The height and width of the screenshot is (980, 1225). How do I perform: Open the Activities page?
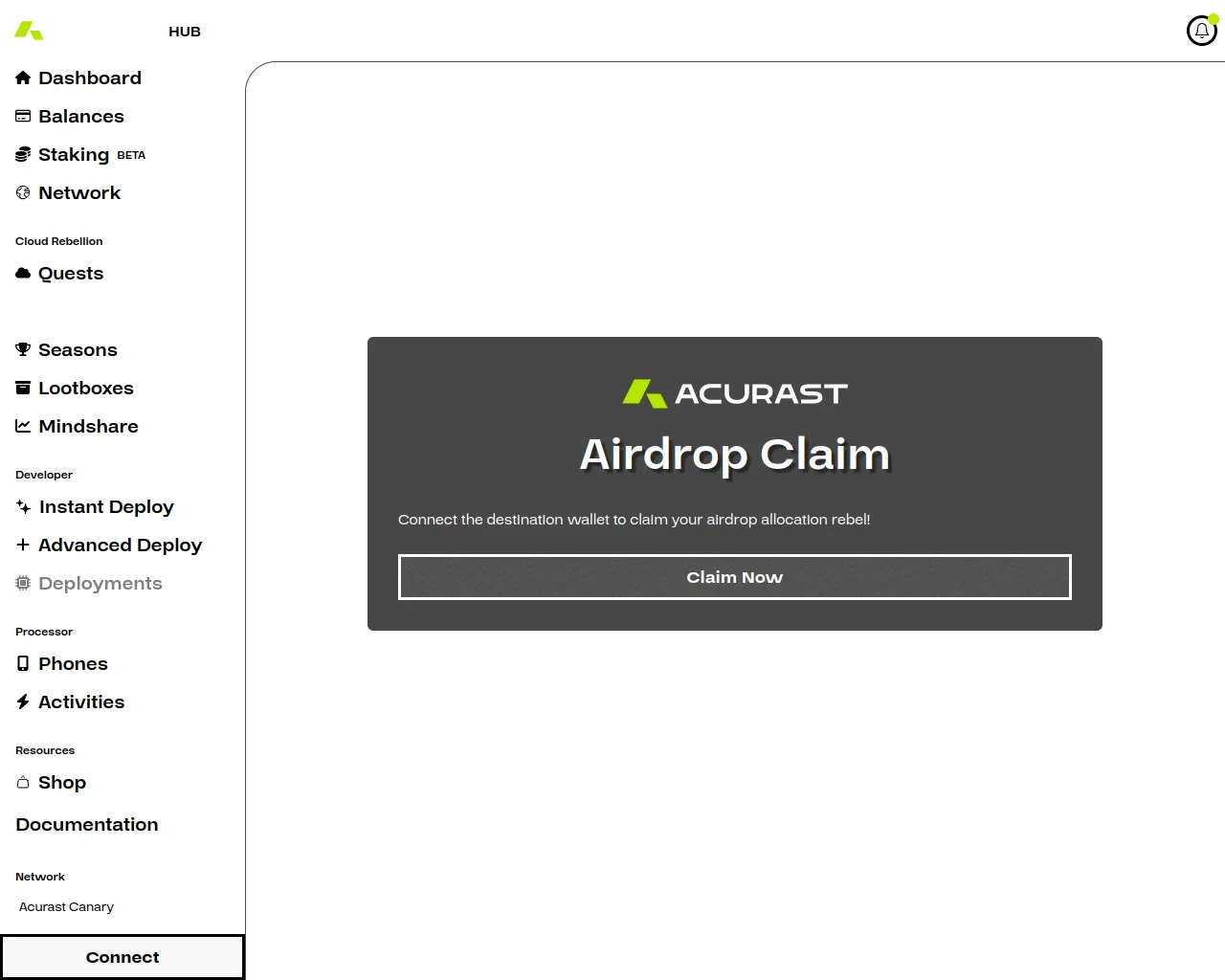coord(81,702)
